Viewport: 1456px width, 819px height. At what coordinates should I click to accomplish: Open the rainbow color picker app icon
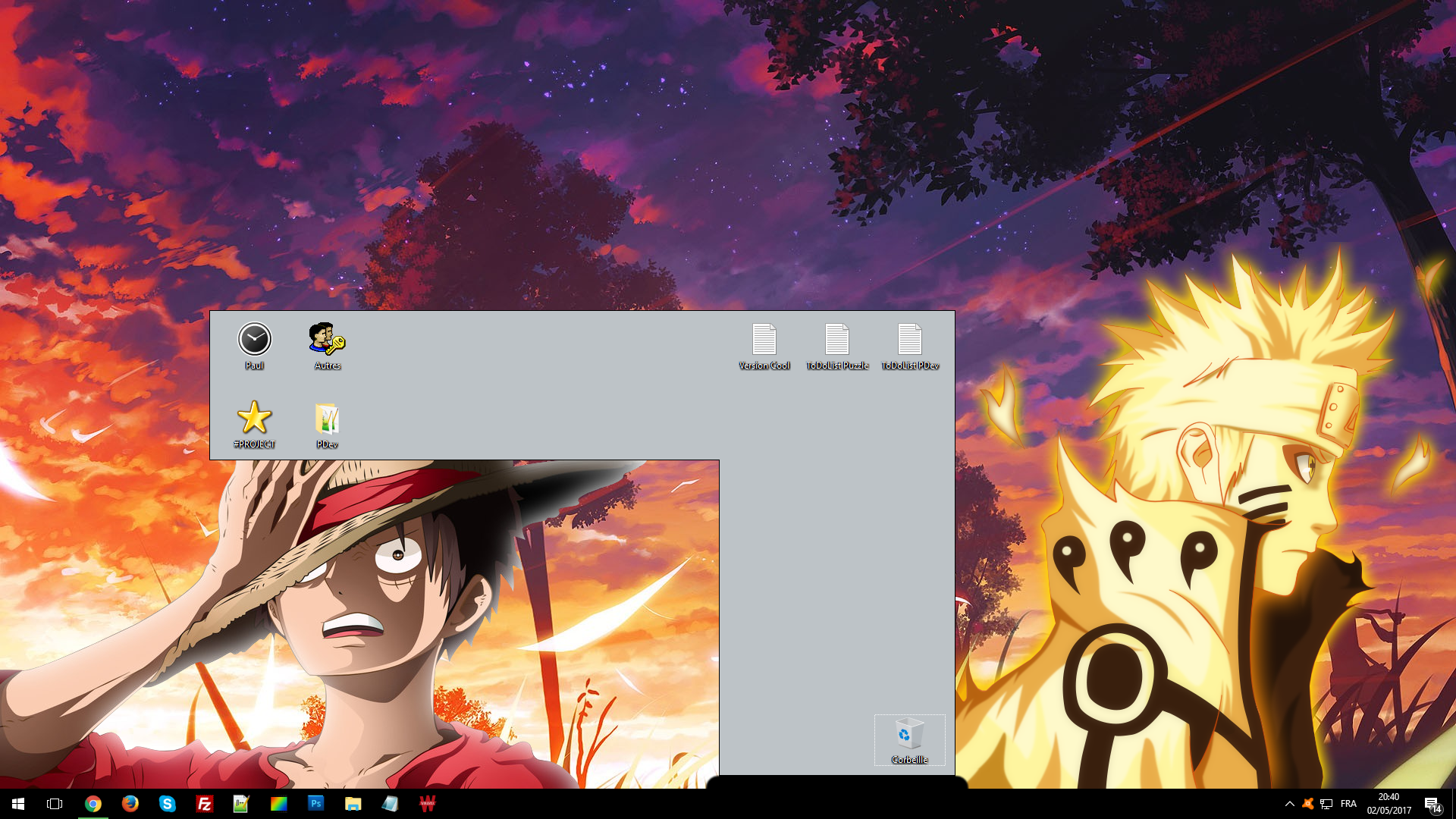tap(278, 804)
